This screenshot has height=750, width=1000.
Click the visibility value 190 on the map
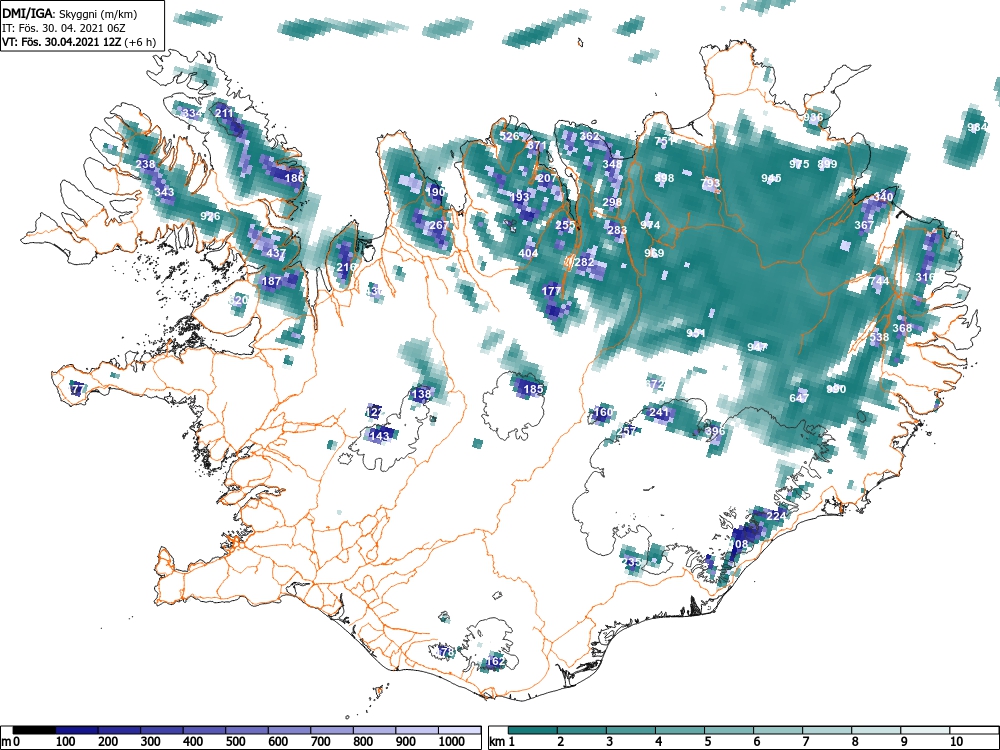click(x=436, y=192)
